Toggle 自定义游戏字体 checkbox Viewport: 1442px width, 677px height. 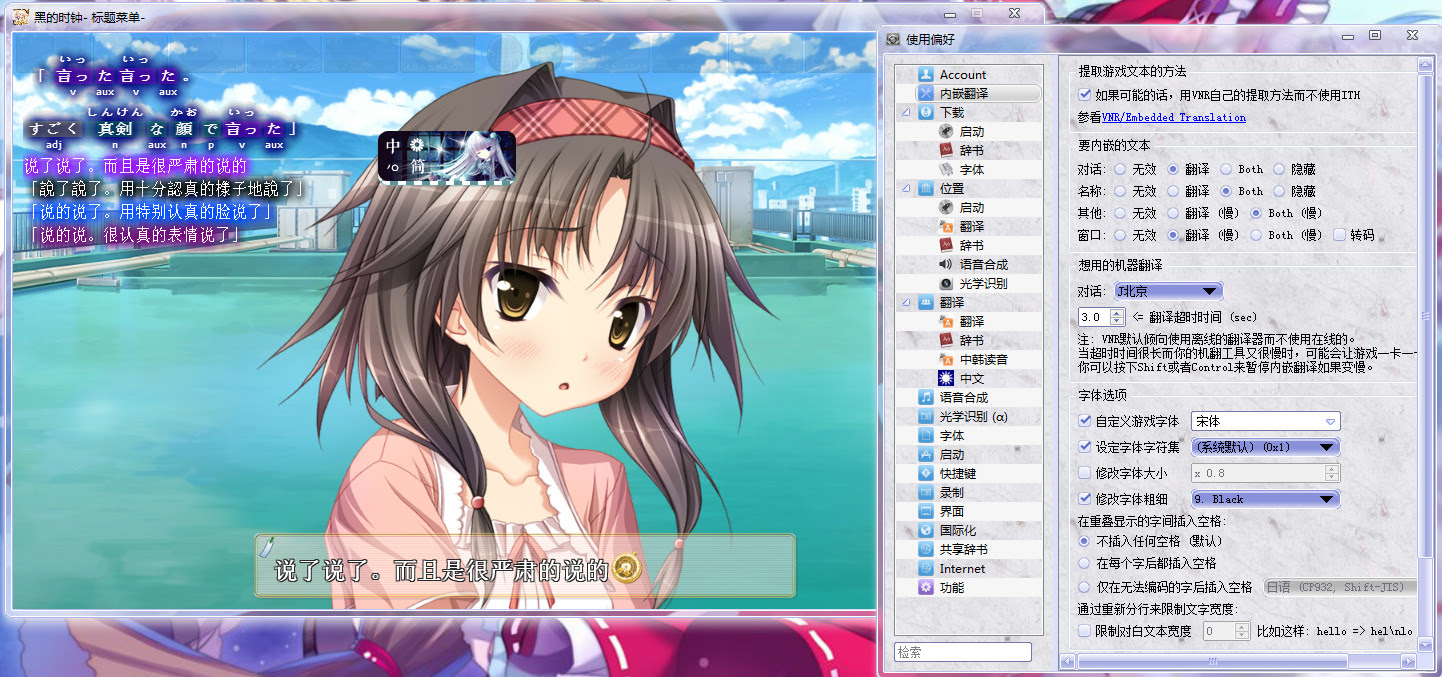pos(1085,421)
